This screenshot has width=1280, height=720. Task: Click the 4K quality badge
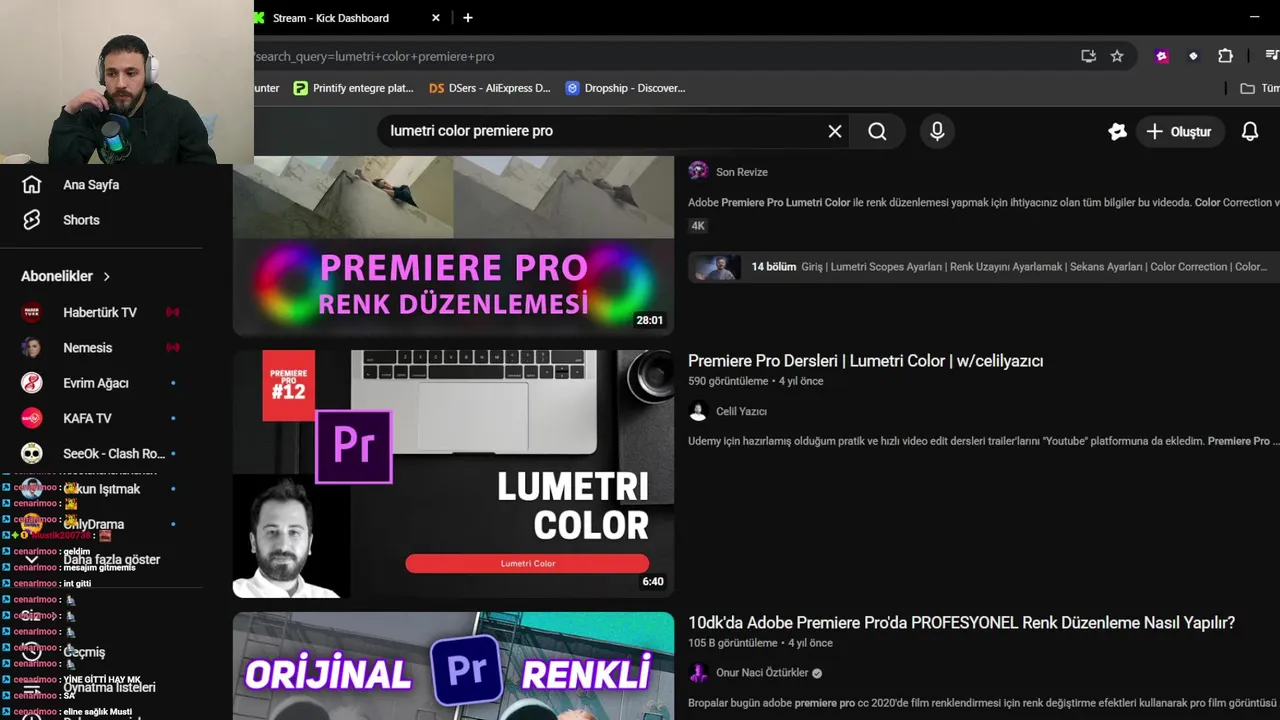(698, 226)
